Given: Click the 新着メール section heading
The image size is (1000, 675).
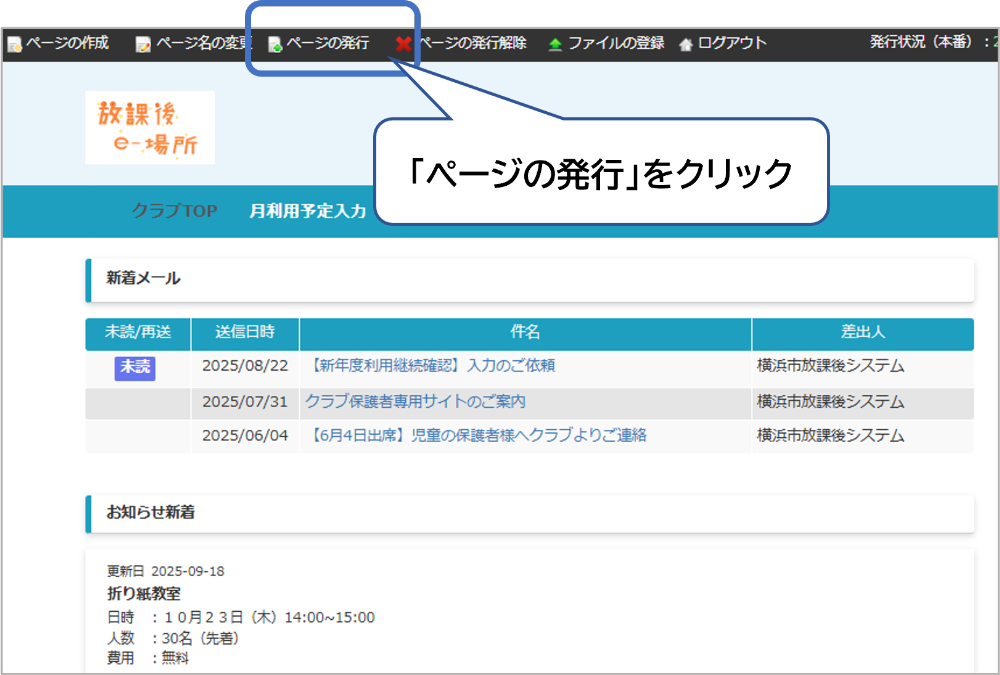Looking at the screenshot, I should pyautogui.click(x=144, y=279).
